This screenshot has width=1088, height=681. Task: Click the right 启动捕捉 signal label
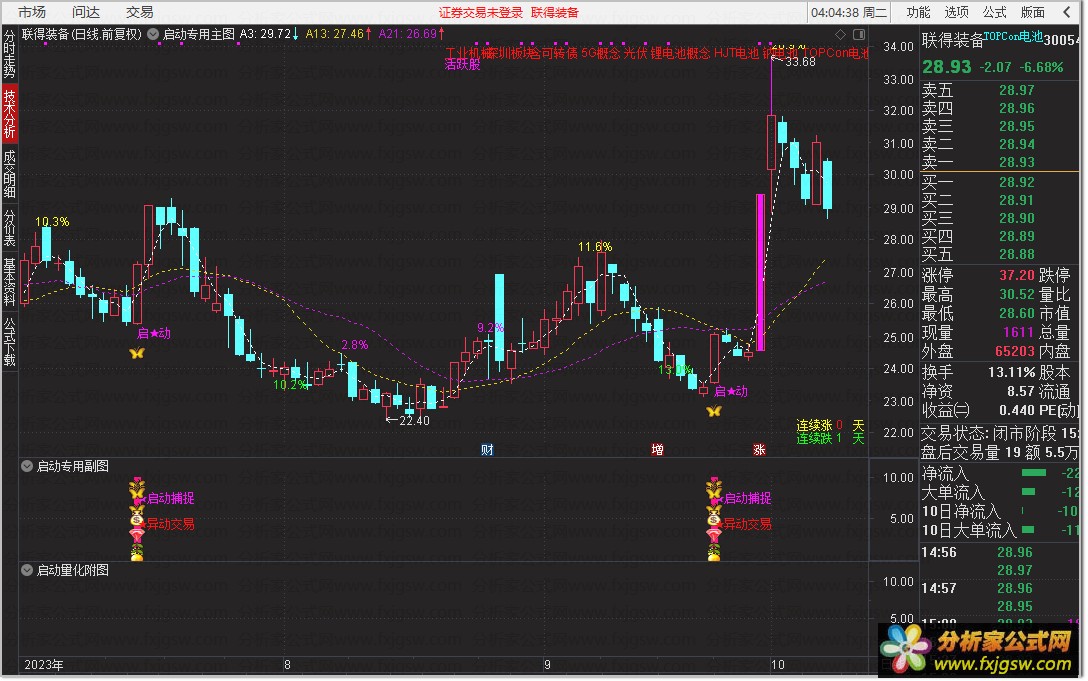(748, 498)
